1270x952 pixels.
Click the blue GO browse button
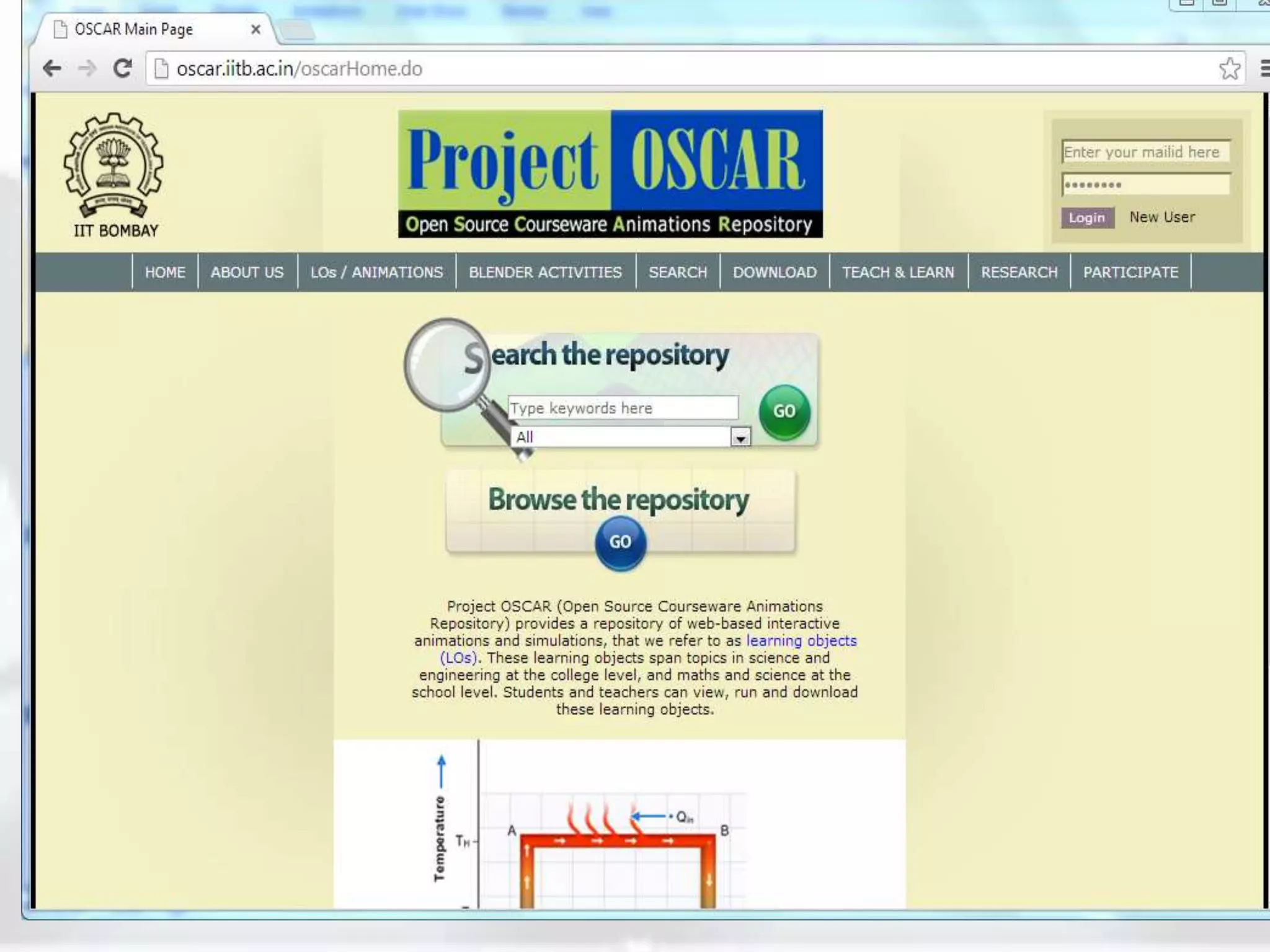[620, 542]
